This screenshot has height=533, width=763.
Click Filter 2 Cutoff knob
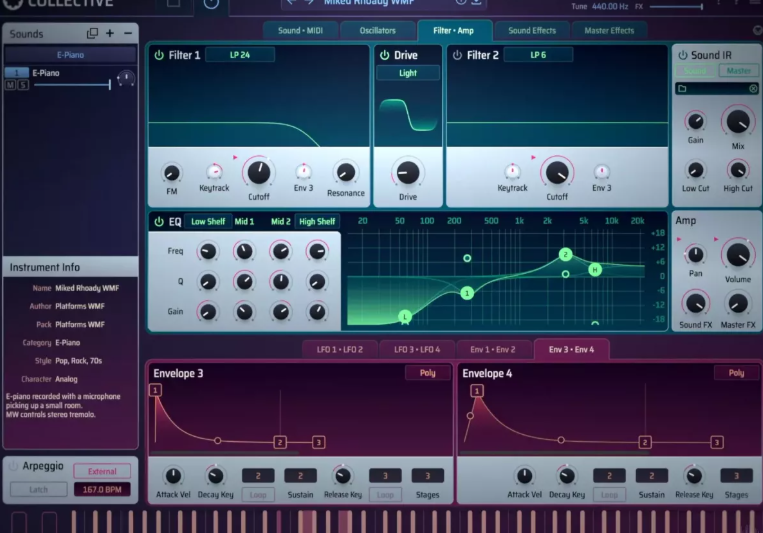coord(557,173)
